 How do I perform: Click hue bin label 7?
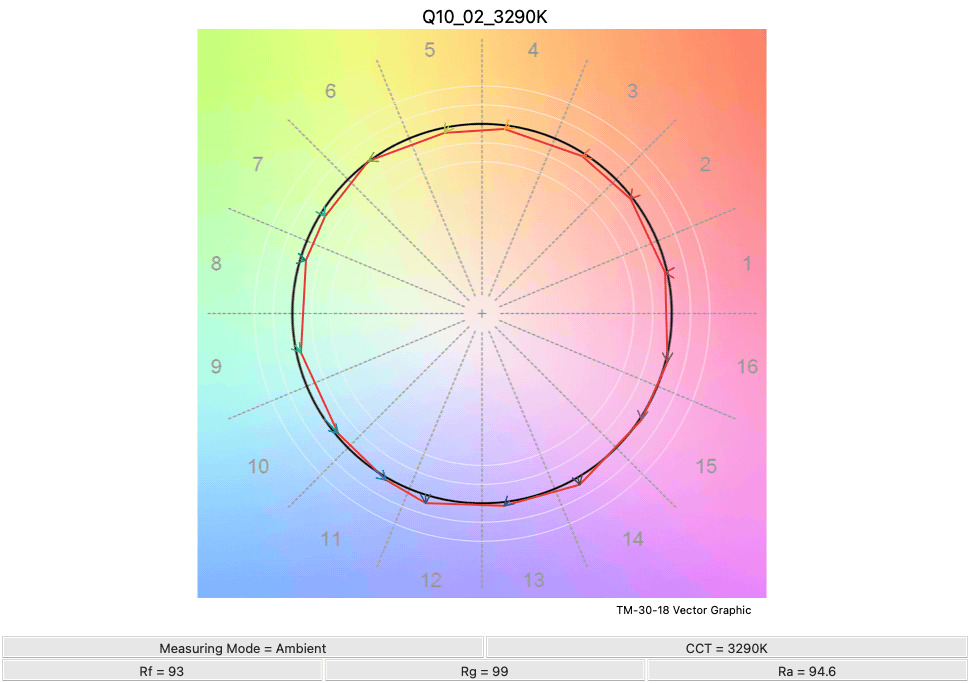tap(258, 165)
